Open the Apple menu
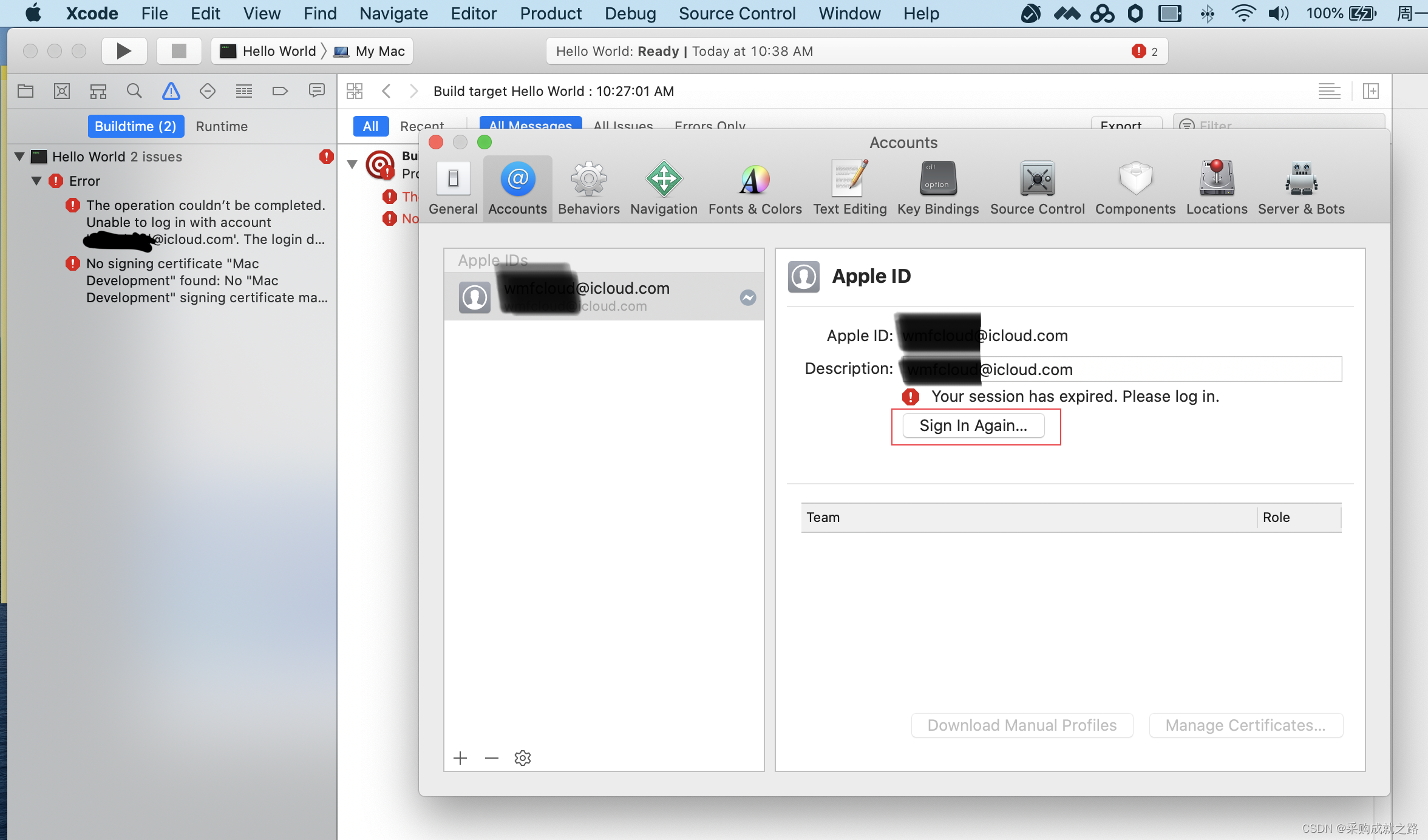Image resolution: width=1428 pixels, height=840 pixels. tap(34, 13)
